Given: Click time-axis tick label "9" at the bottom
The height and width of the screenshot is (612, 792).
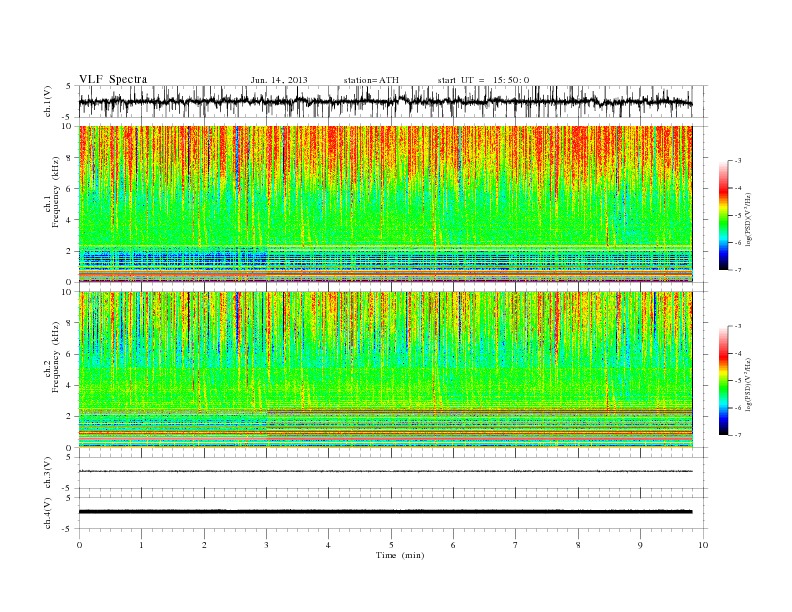Looking at the screenshot, I should pyautogui.click(x=640, y=545).
